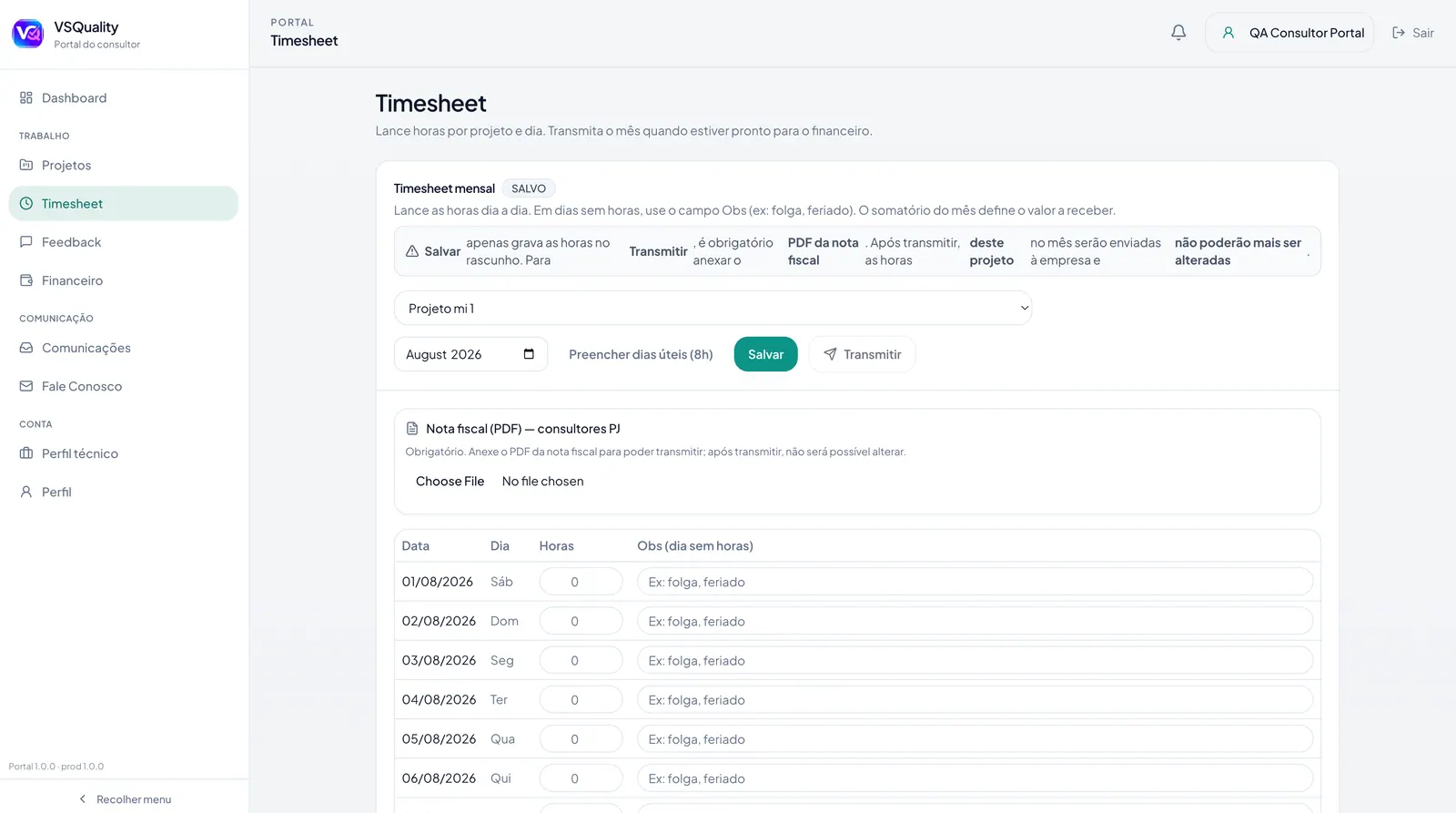Click the VSQuality logo icon
Screen dimensions: 1456x813
coord(27,34)
